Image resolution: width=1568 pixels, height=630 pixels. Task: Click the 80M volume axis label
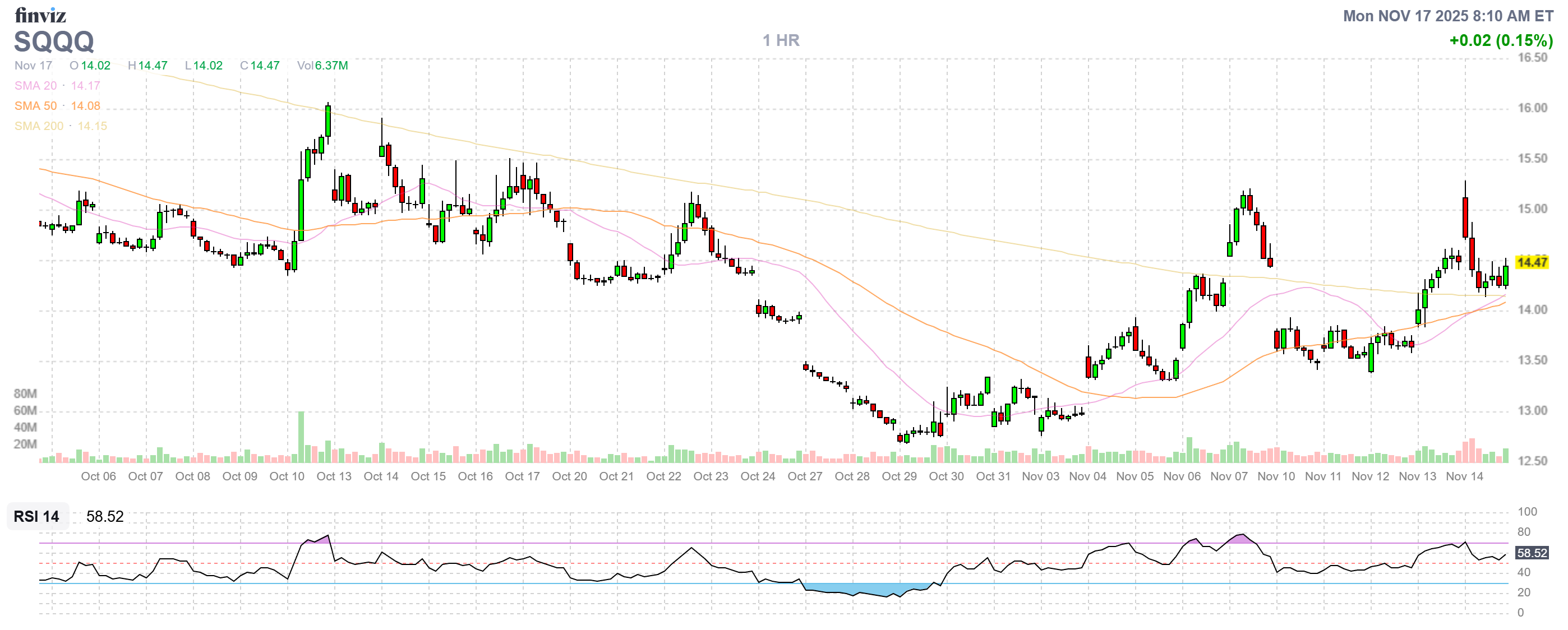point(25,393)
